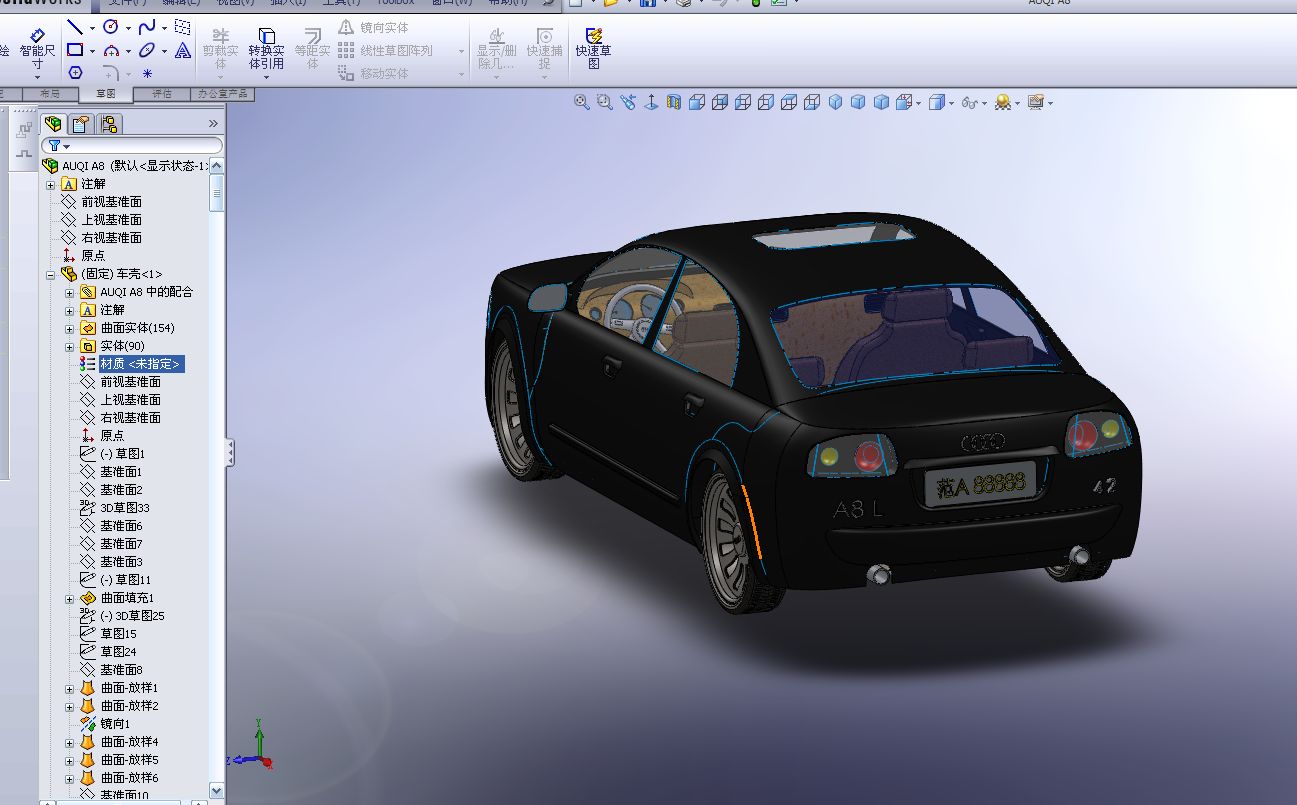
Task: Select the Circle sketch tool
Action: (x=111, y=28)
